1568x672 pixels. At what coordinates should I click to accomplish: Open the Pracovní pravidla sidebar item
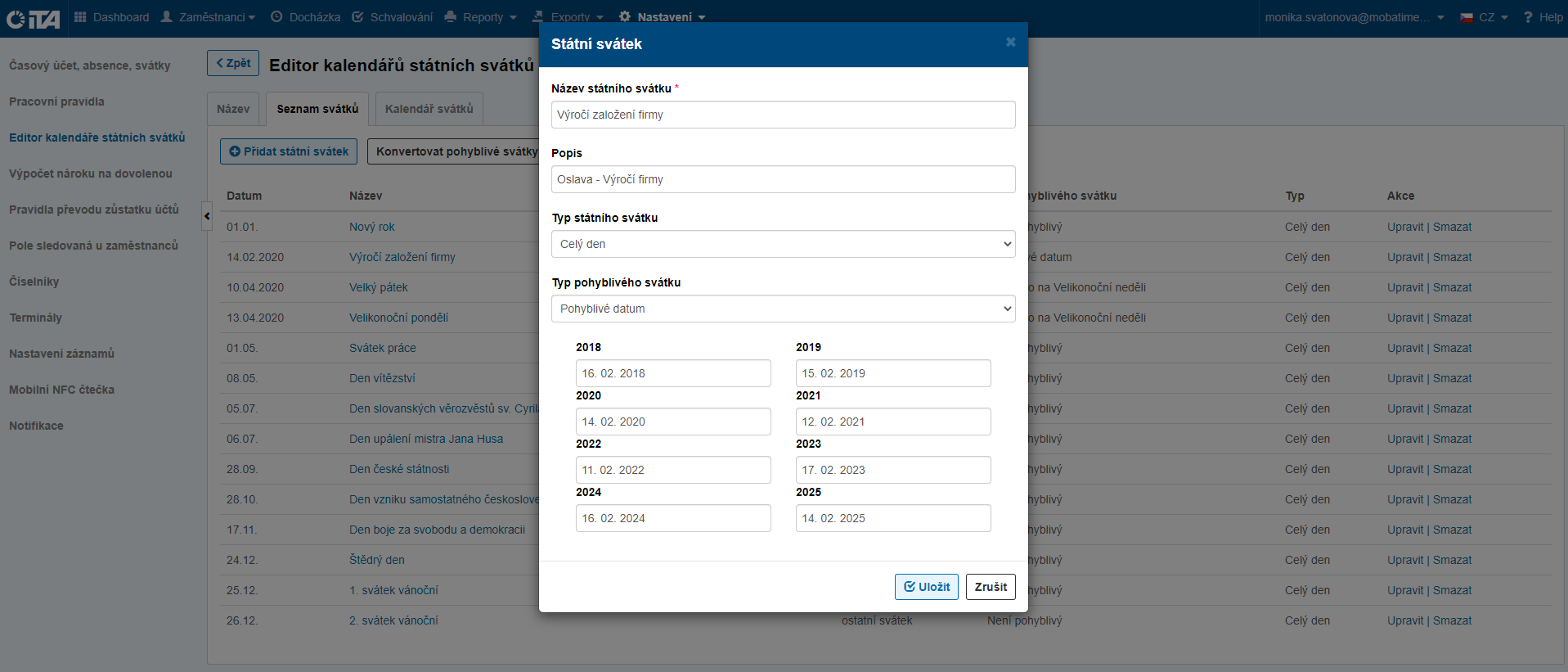[56, 101]
